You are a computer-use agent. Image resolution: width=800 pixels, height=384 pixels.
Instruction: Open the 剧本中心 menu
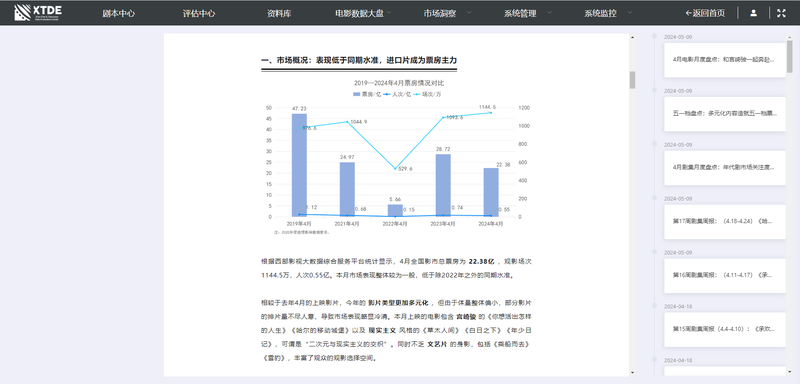(x=118, y=14)
